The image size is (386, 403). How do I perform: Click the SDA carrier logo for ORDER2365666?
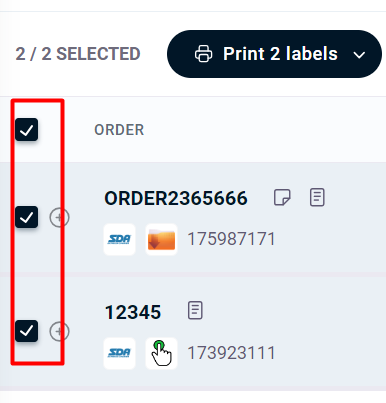(119, 239)
